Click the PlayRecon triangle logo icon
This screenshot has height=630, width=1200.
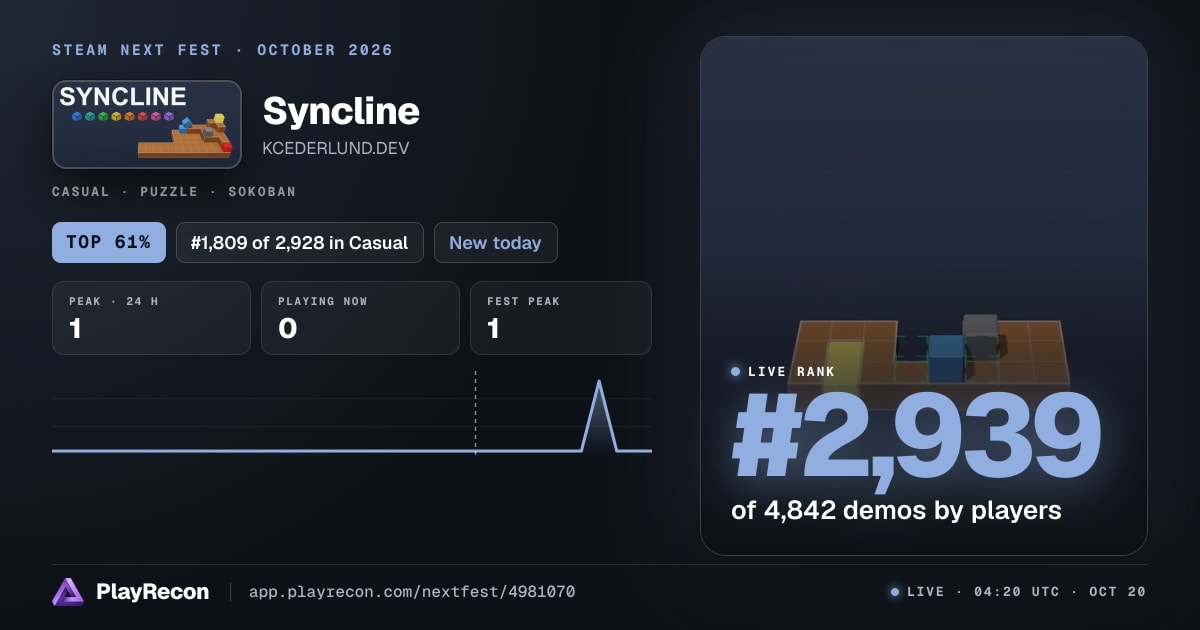tap(68, 592)
